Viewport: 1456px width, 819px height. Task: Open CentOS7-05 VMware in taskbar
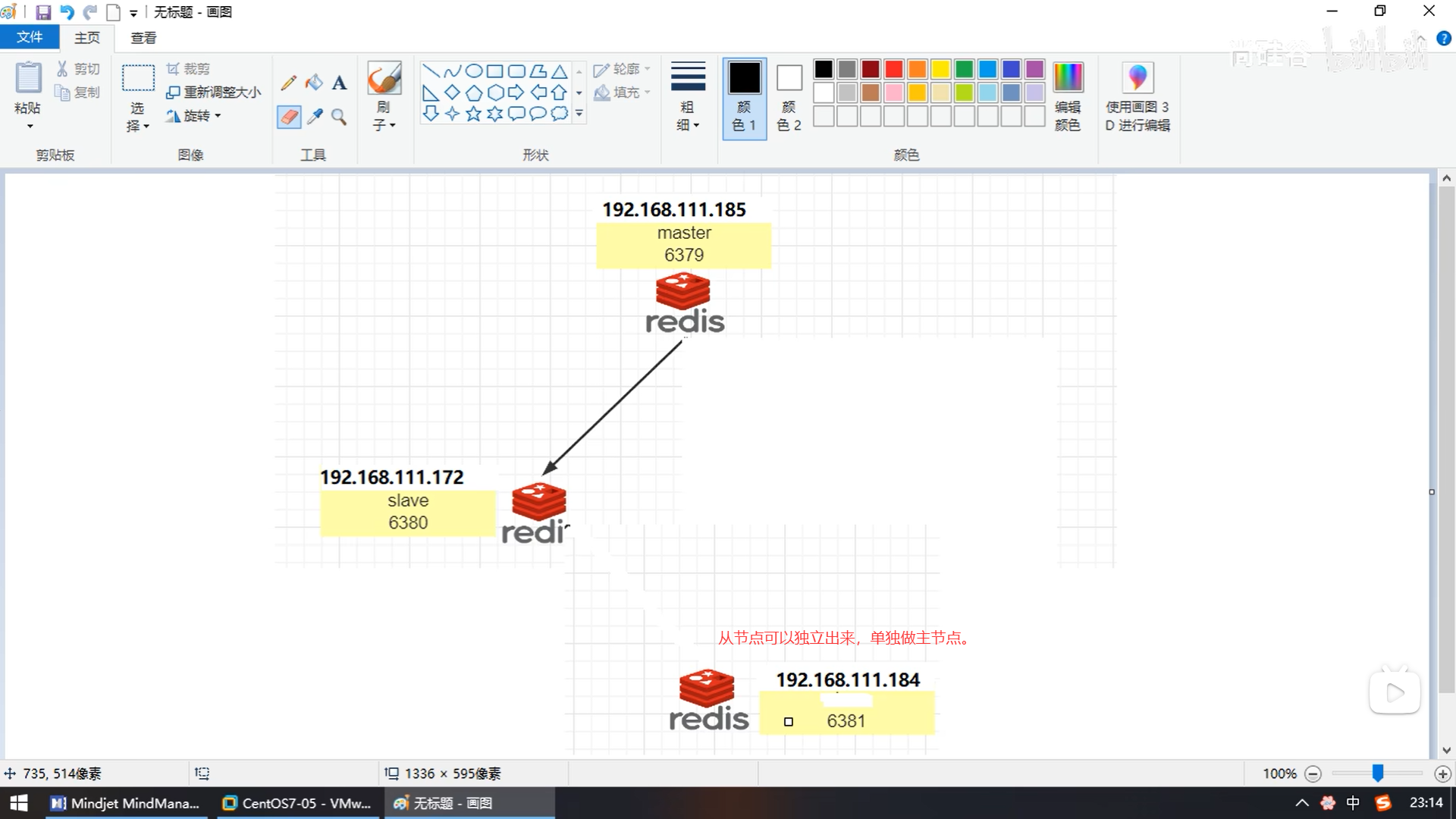point(297,803)
